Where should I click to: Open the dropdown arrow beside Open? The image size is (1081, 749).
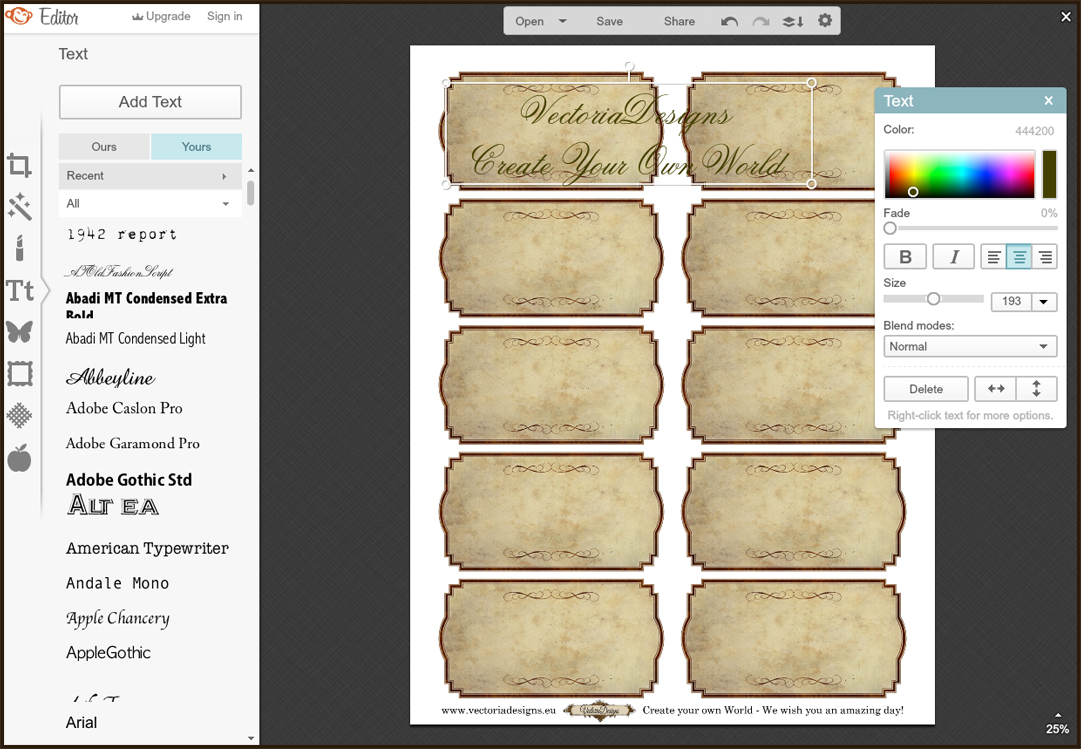(x=563, y=21)
